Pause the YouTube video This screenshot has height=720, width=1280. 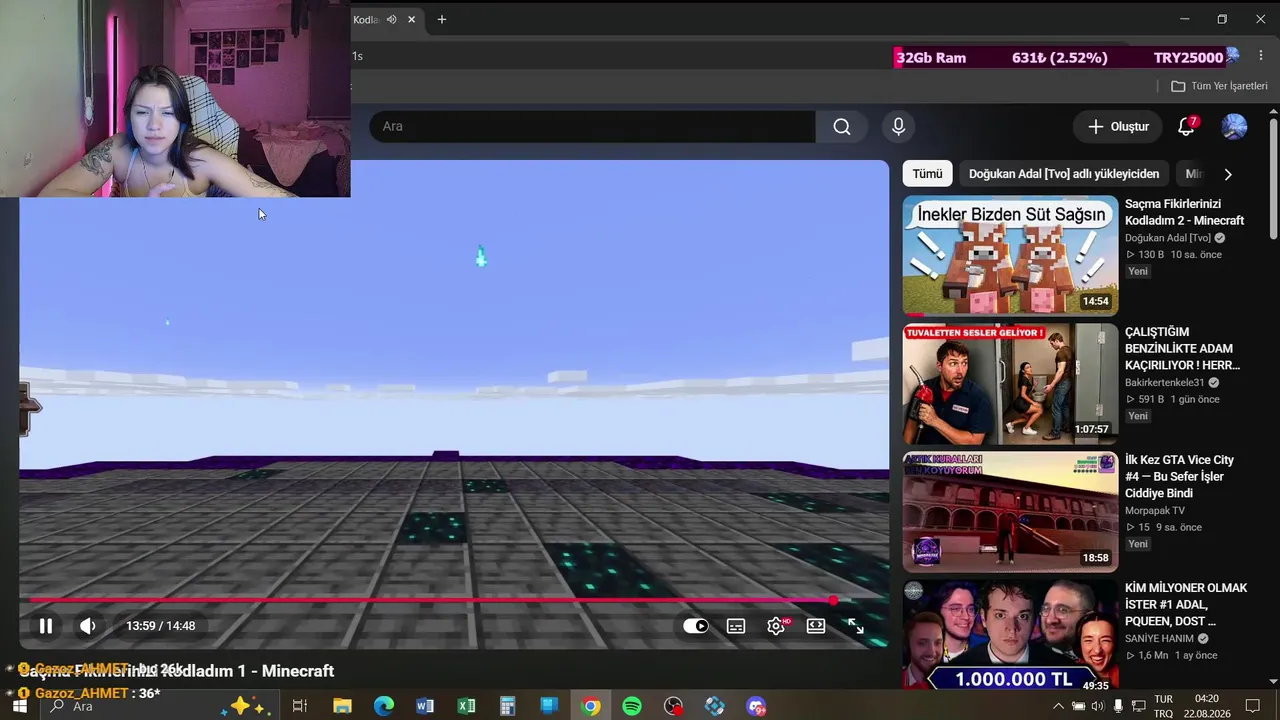click(45, 626)
